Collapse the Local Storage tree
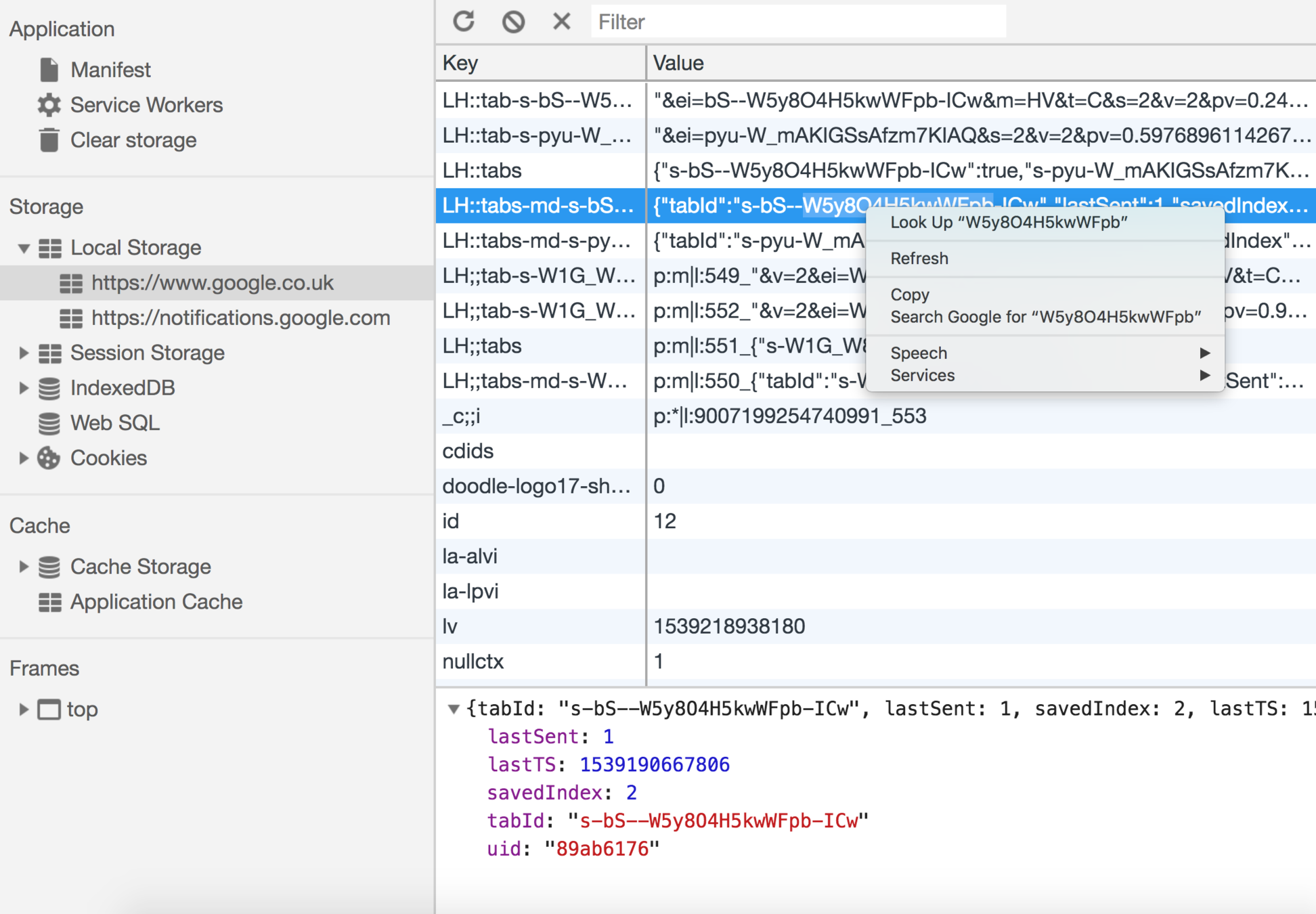The image size is (1316, 914). (x=24, y=248)
